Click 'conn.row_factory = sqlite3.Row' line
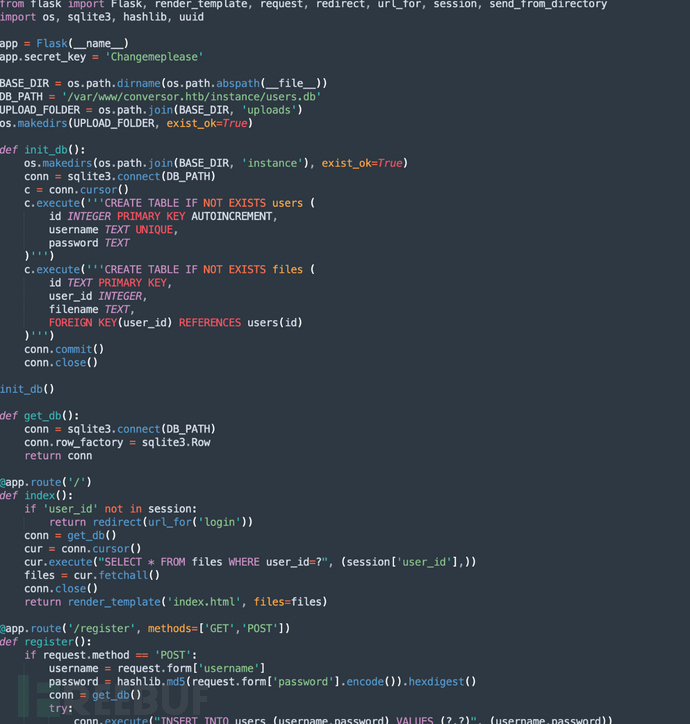Screen dimensions: 690x724 coord(117,442)
